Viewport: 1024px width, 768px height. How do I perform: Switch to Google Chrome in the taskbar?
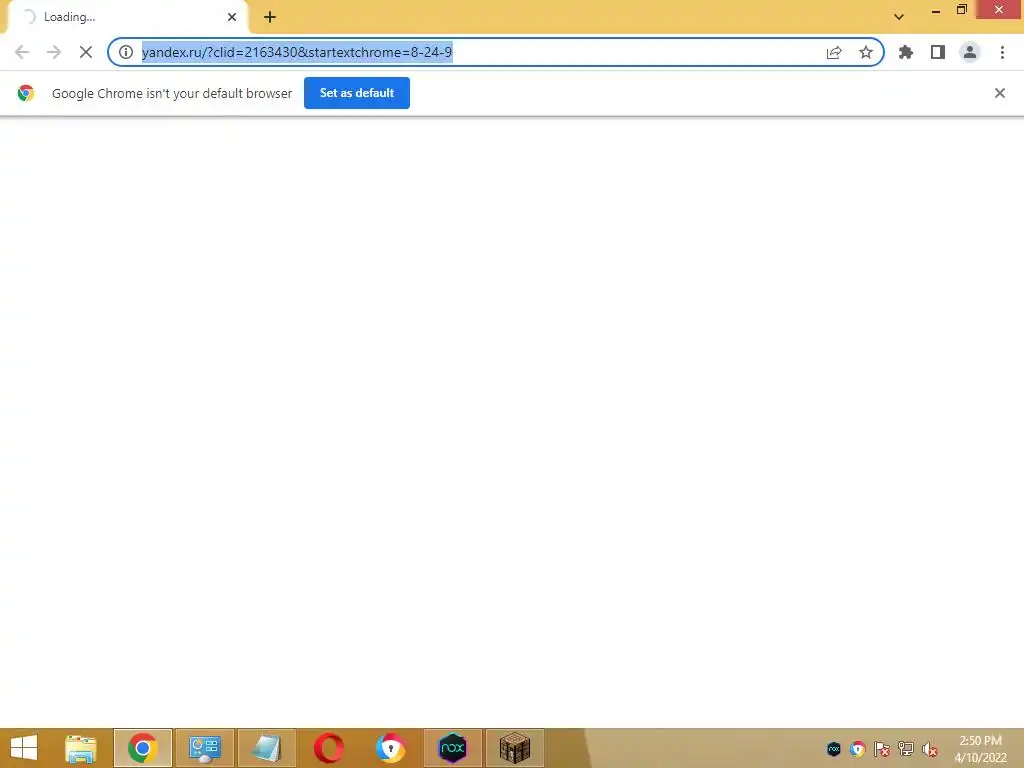[x=143, y=748]
